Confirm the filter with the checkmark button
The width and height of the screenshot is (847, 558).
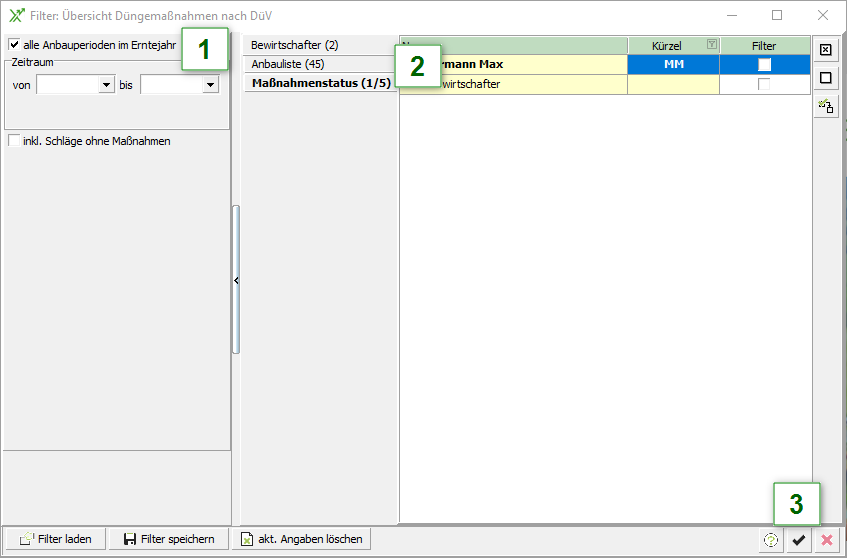[798, 540]
